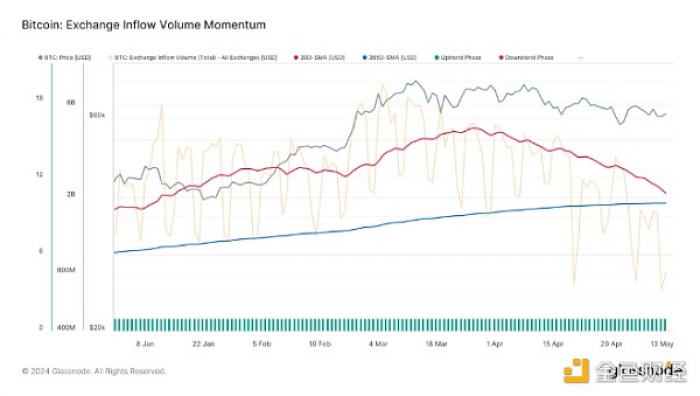Toggle the Downtrend Phase legend item
The height and width of the screenshot is (396, 700).
coord(526,58)
